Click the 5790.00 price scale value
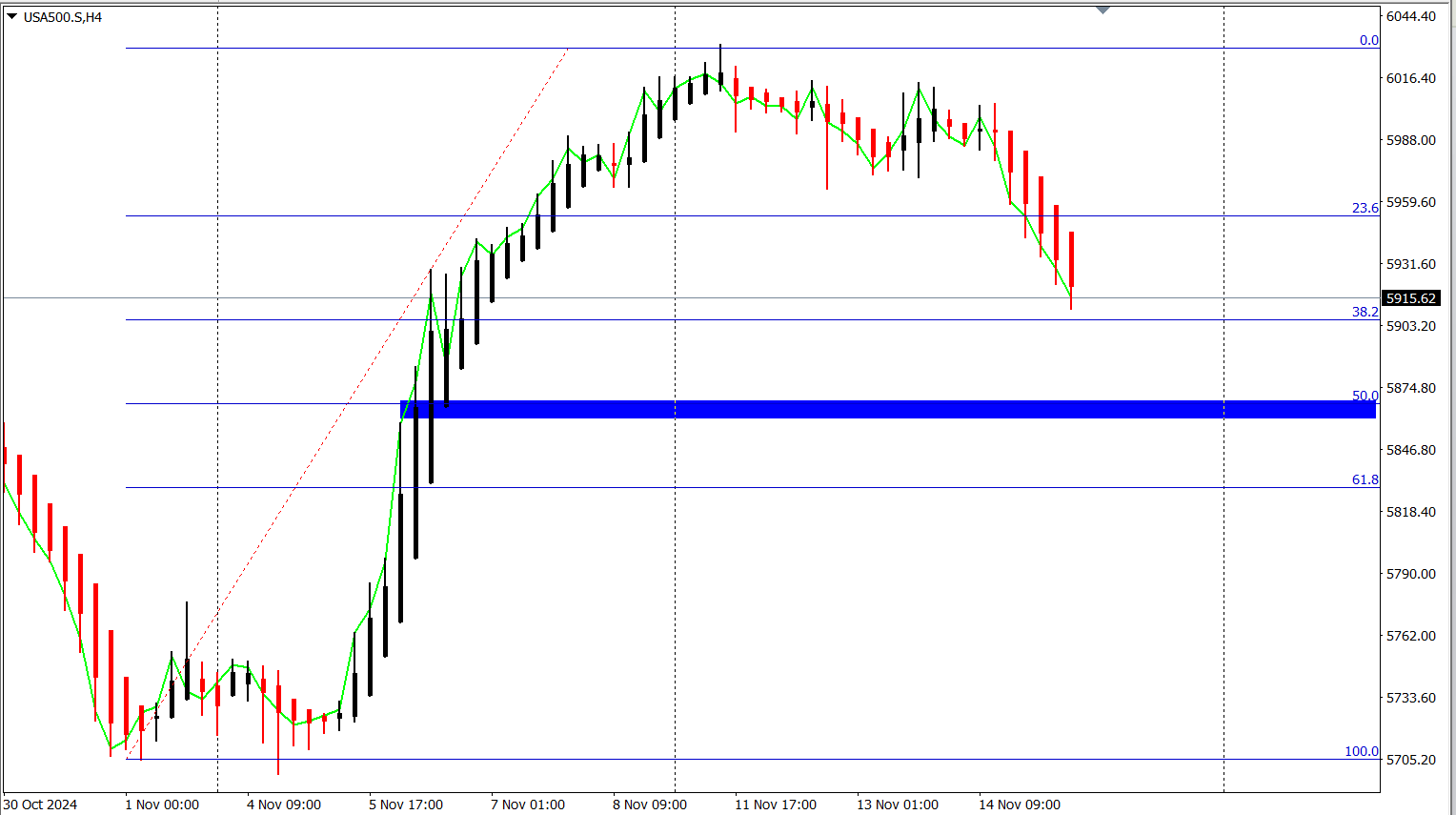Viewport: 1456px width, 815px height. (1411, 574)
